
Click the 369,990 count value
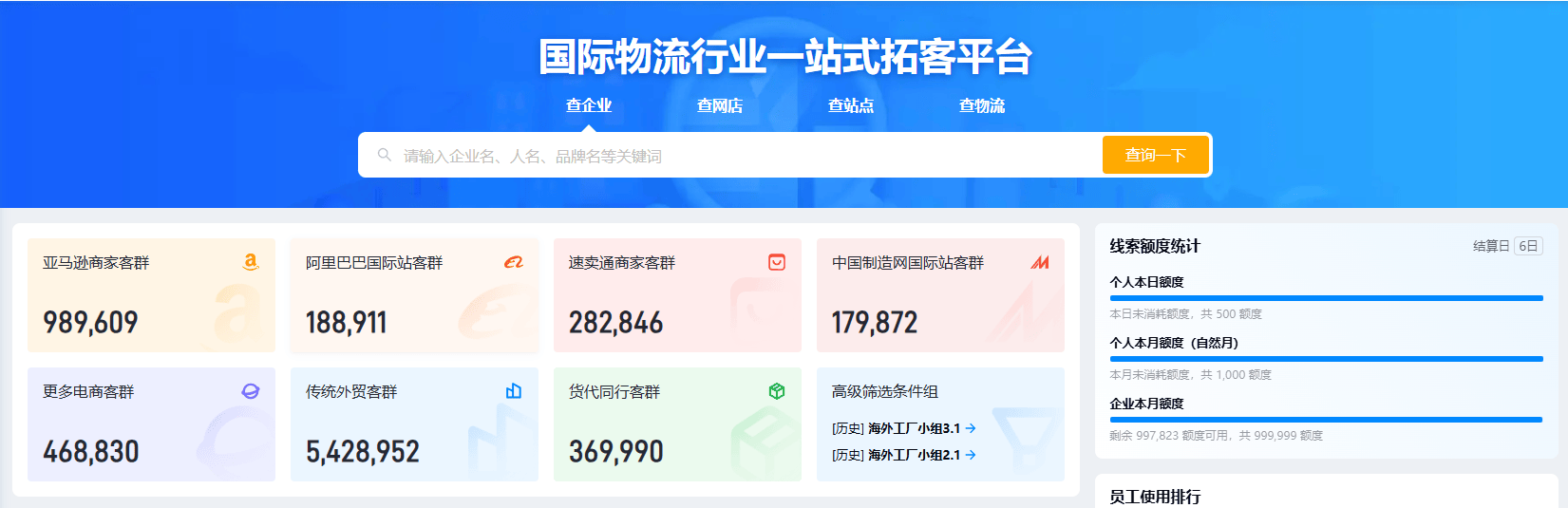pos(616,452)
